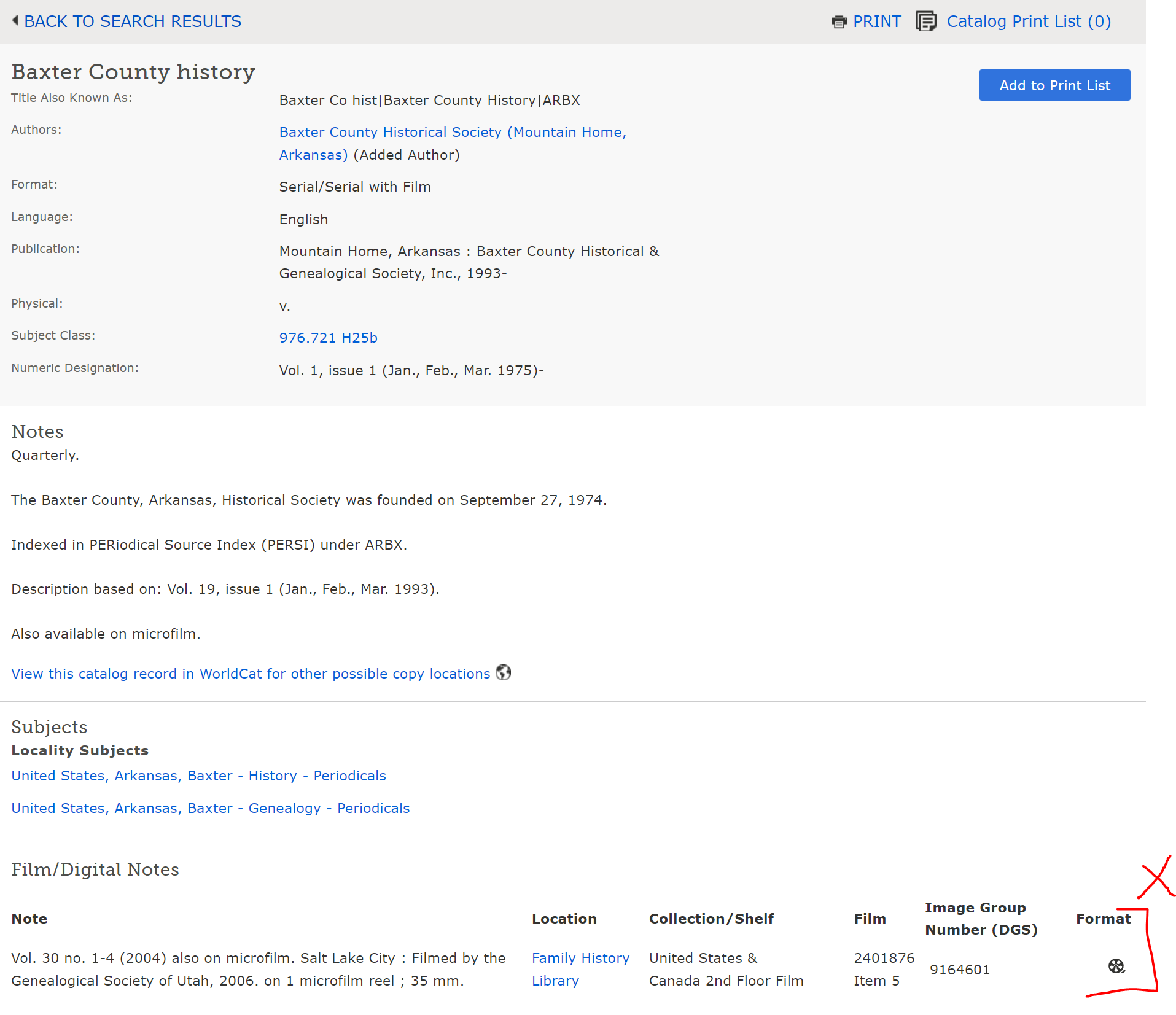Click the Indexed in PERSI note
Image resolution: width=1176 pixels, height=1015 pixels.
209,545
